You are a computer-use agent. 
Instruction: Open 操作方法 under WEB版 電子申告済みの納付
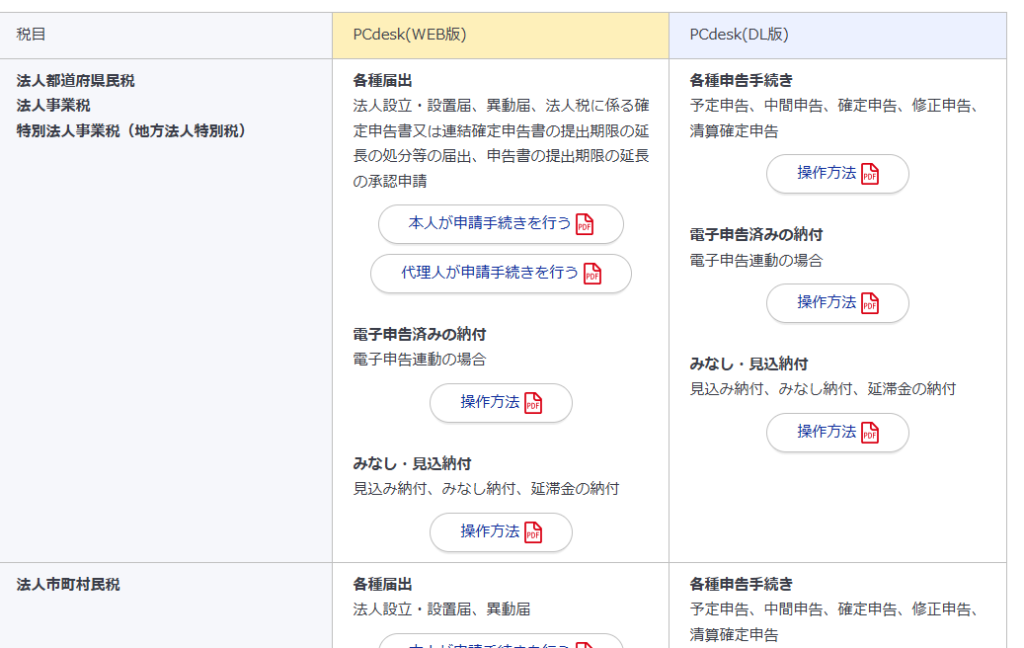[490, 403]
